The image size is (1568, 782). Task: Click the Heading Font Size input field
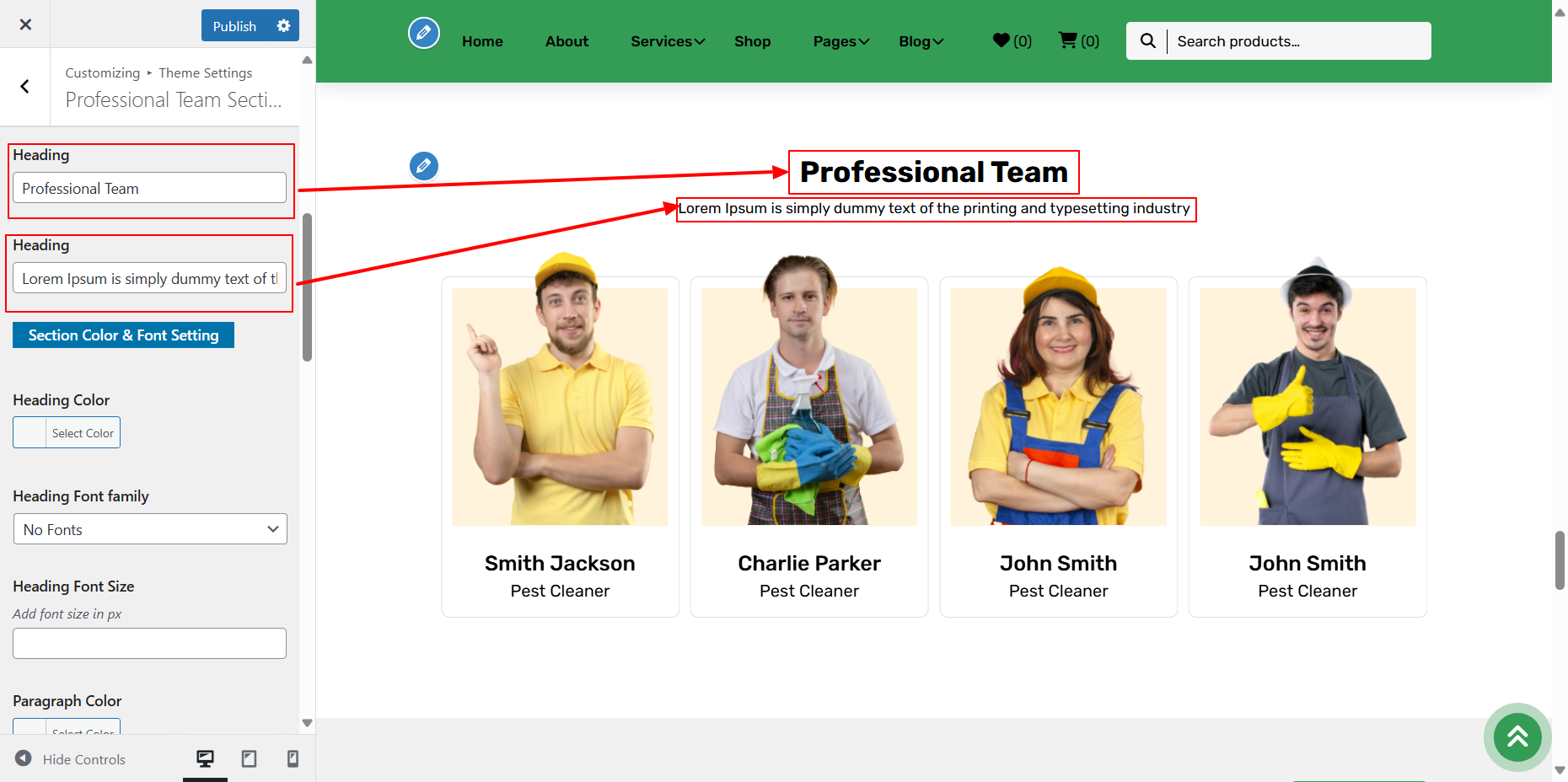tap(150, 644)
